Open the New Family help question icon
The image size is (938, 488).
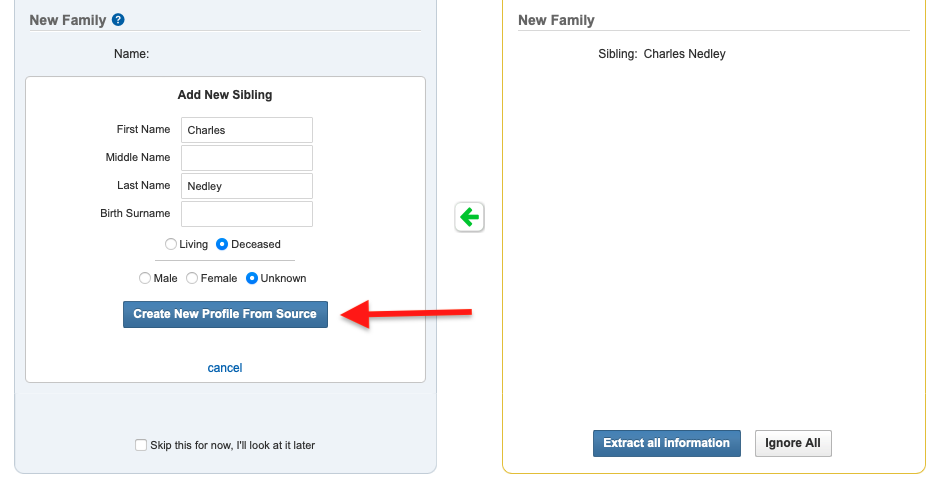click(118, 20)
